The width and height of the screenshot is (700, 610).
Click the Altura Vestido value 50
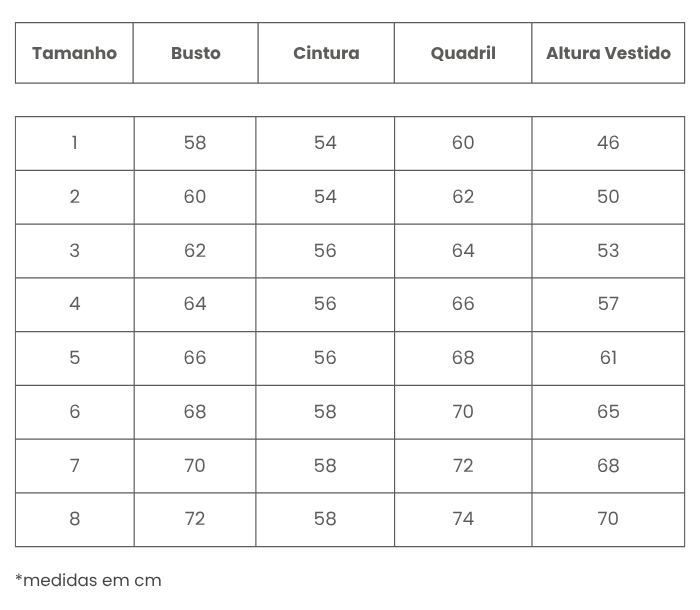pyautogui.click(x=608, y=197)
